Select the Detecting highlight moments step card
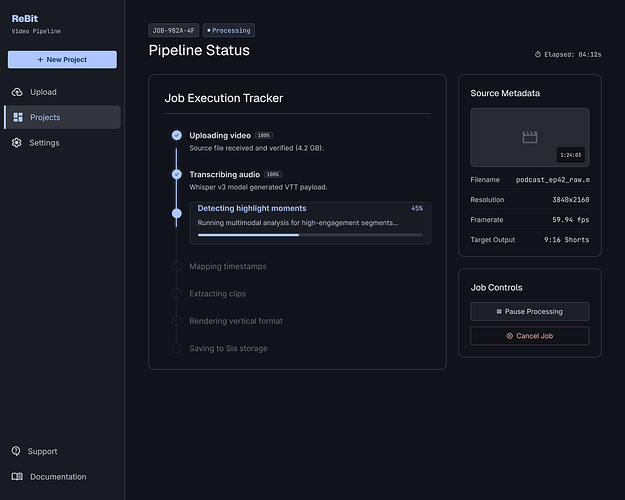Image resolution: width=625 pixels, height=500 pixels. pyautogui.click(x=310, y=223)
